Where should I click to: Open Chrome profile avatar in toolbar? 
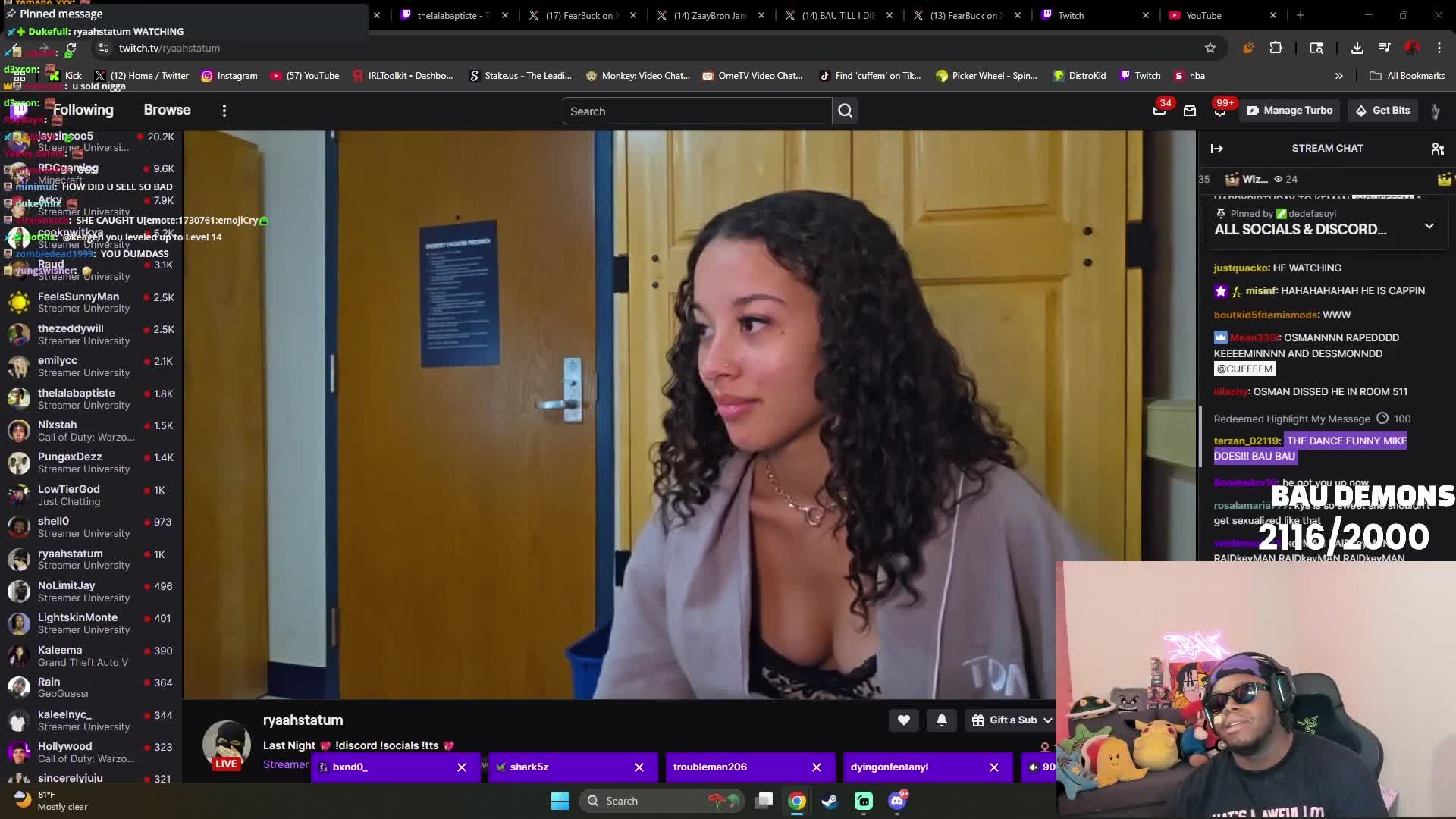[x=1411, y=48]
